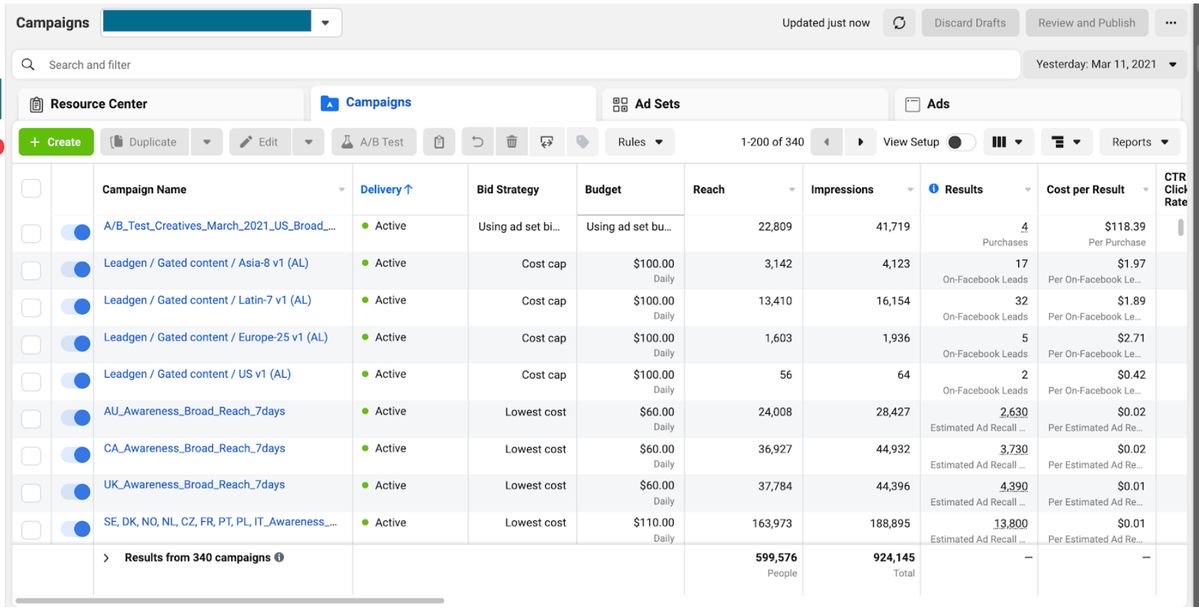Open the Leadgen / Gated content / Asia-8 campaign link
The width and height of the screenshot is (1199, 614).
click(200, 263)
